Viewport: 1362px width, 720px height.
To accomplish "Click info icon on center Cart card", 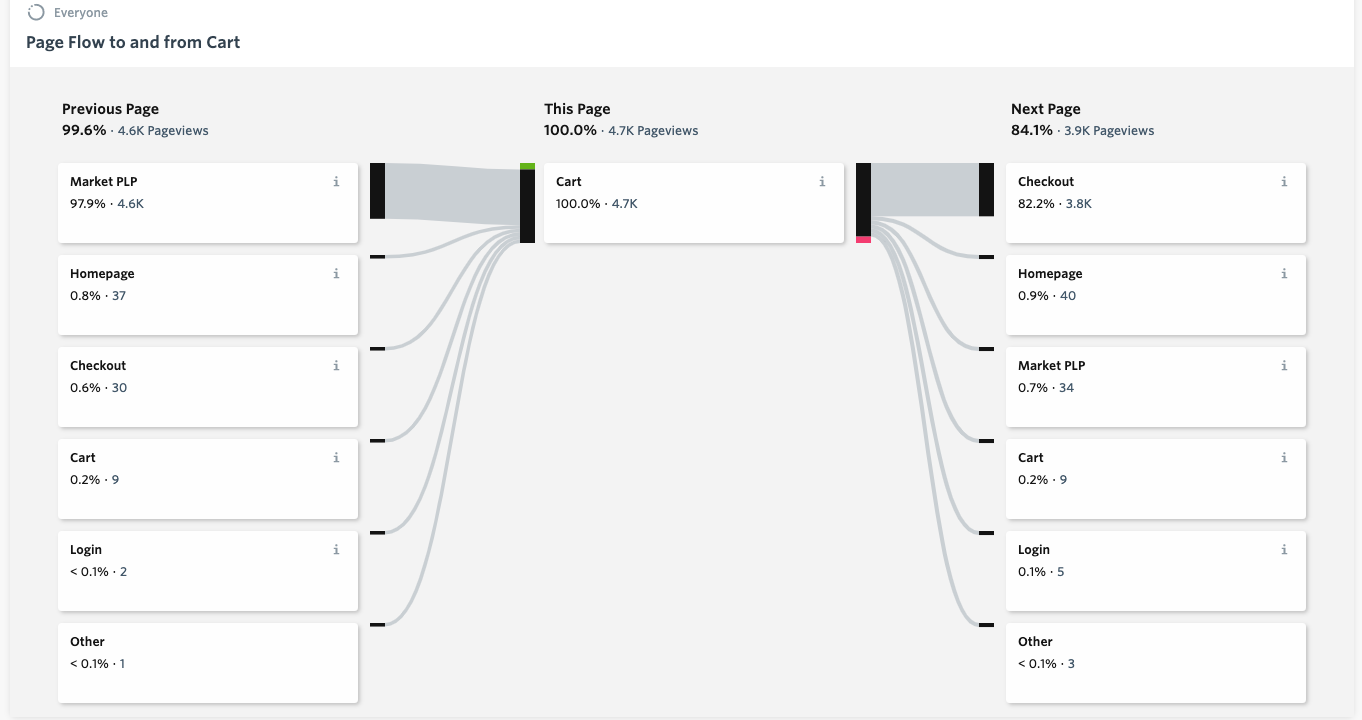I will tap(822, 182).
